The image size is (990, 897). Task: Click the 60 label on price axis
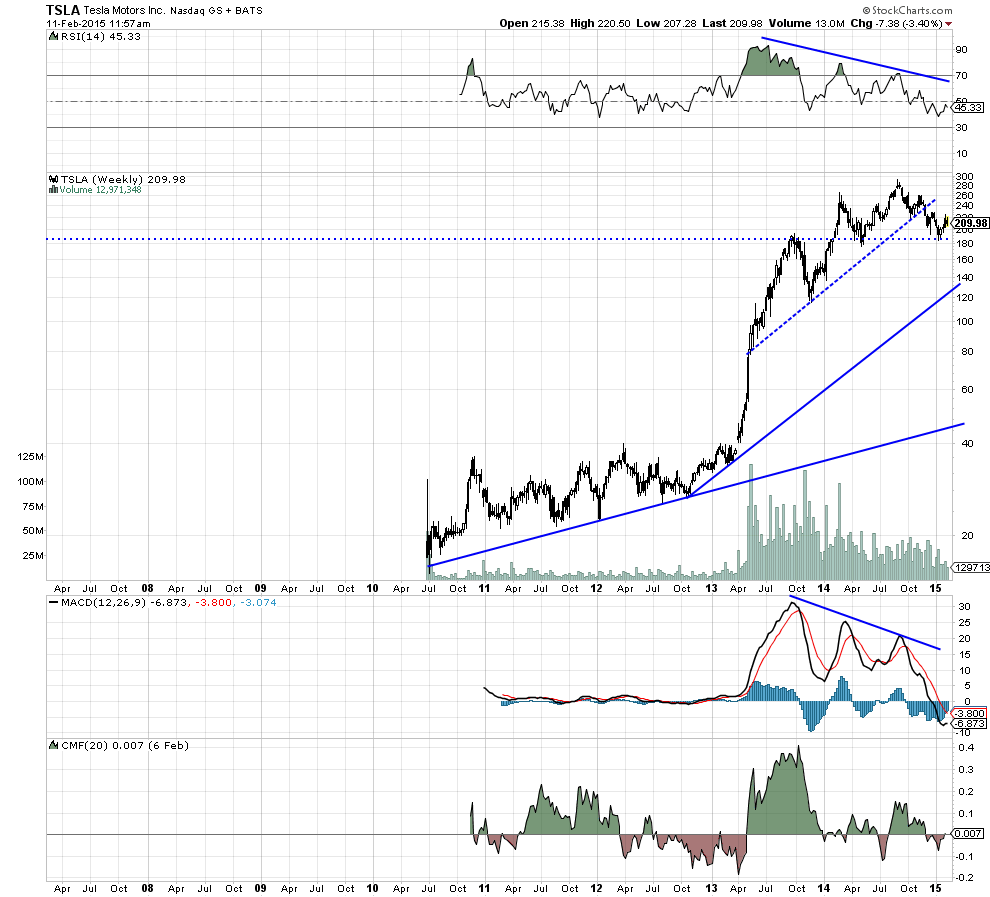[967, 389]
